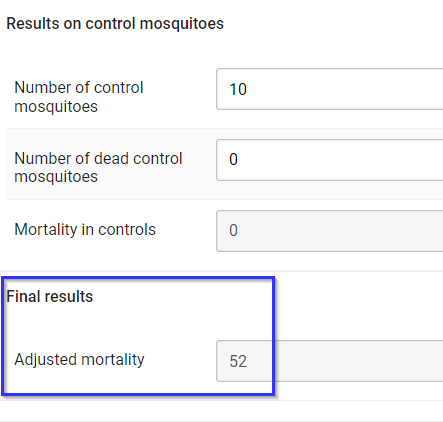Click the Adjusted mortality result field
Image resolution: width=443 pixels, height=422 pixels.
tap(330, 361)
